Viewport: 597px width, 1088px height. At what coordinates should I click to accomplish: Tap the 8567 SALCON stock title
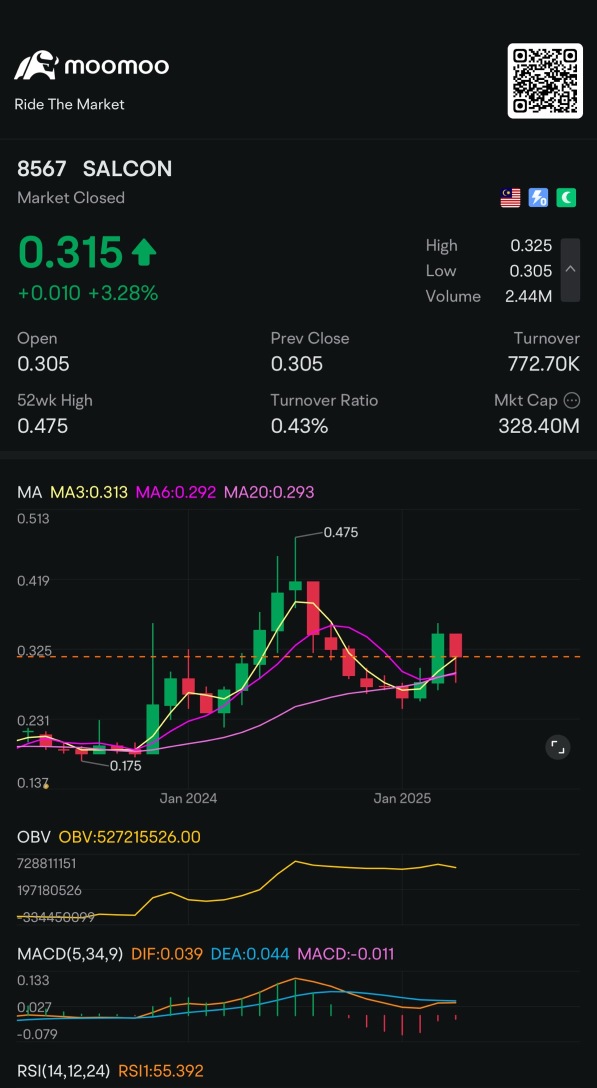coord(94,169)
